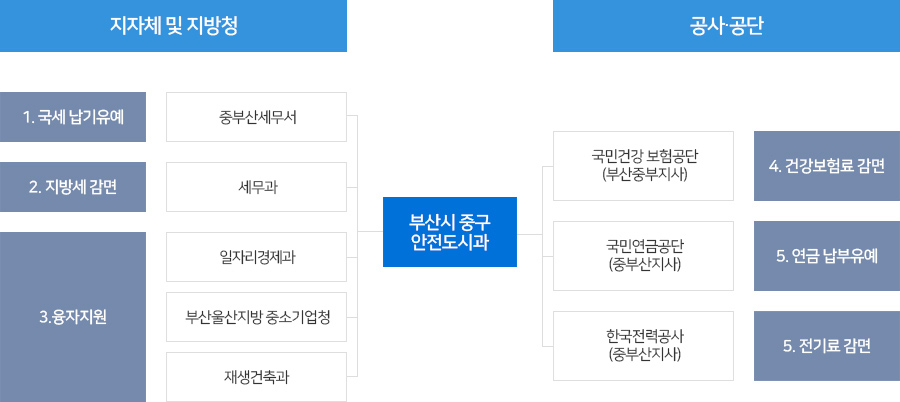Click the 한국전력공사 (중부산지사) box
Screen dimensions: 900x402
[x=643, y=346]
